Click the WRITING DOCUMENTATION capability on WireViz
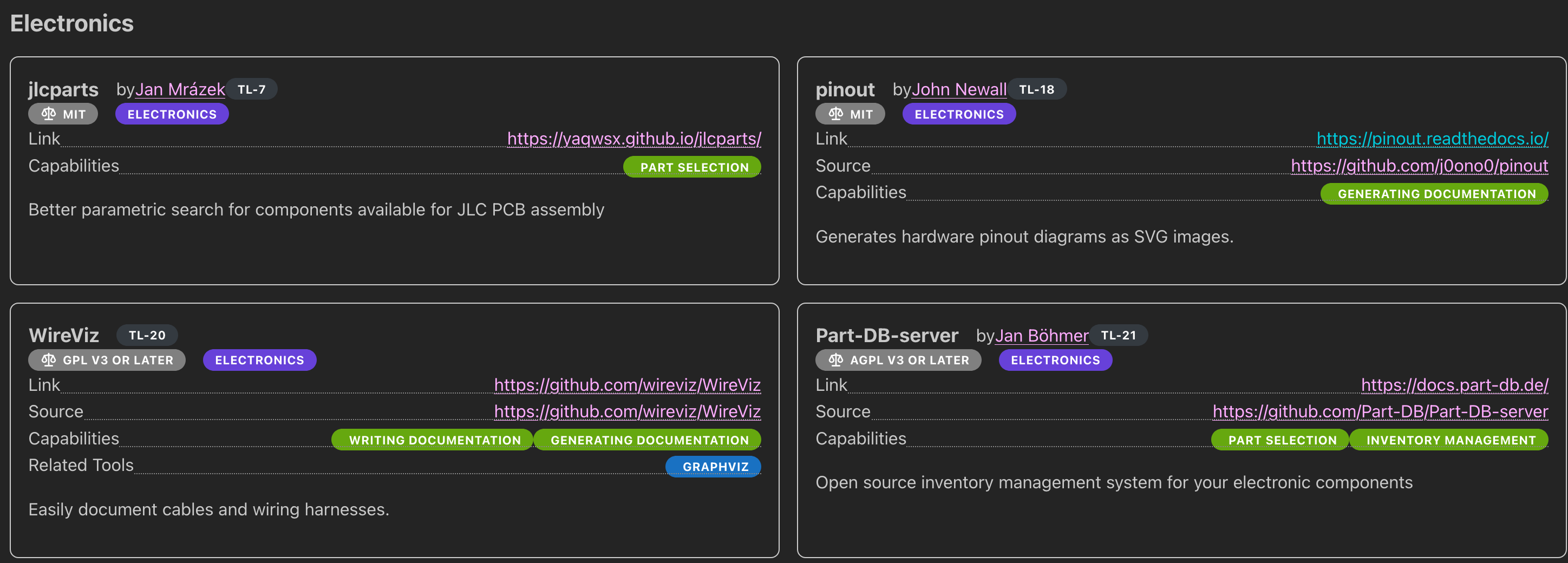This screenshot has width=1568, height=563. click(x=432, y=440)
